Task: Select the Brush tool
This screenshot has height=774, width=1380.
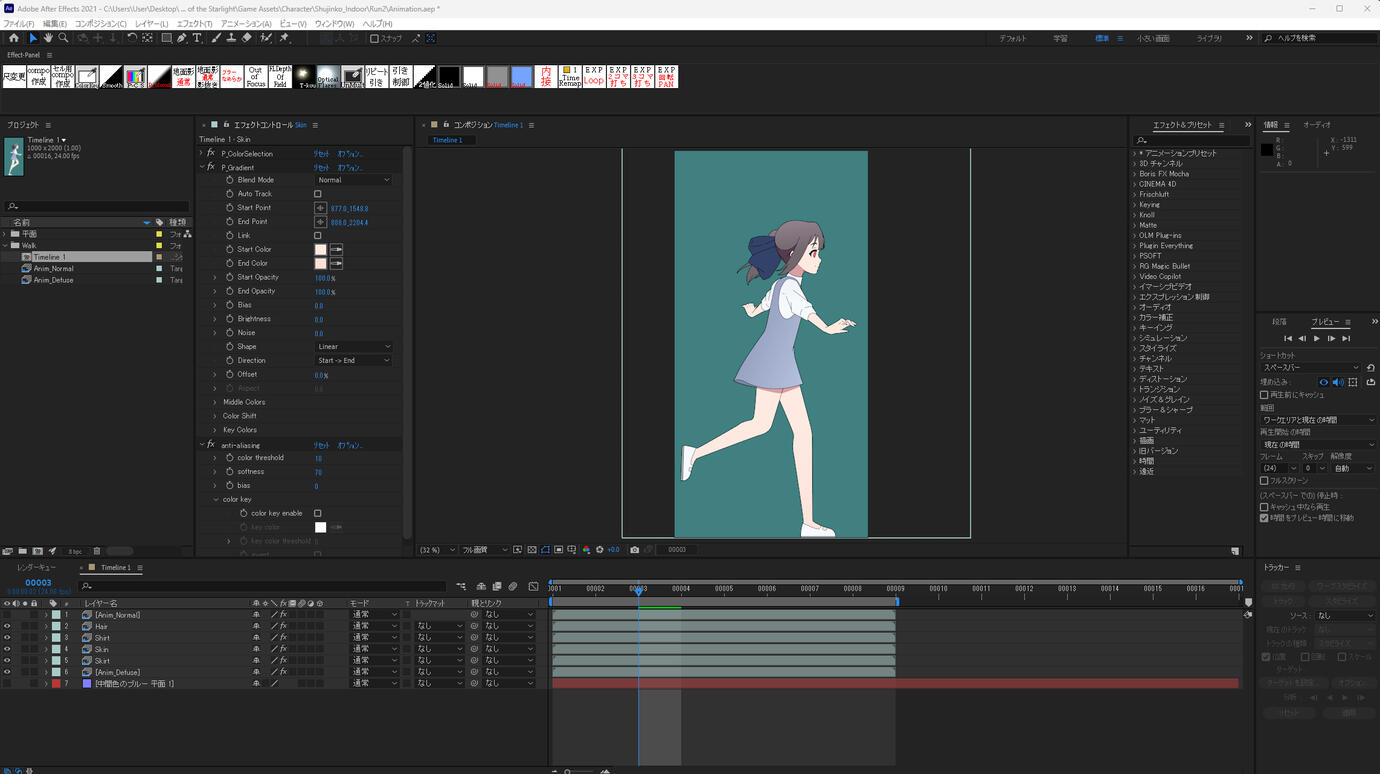Action: pyautogui.click(x=217, y=38)
